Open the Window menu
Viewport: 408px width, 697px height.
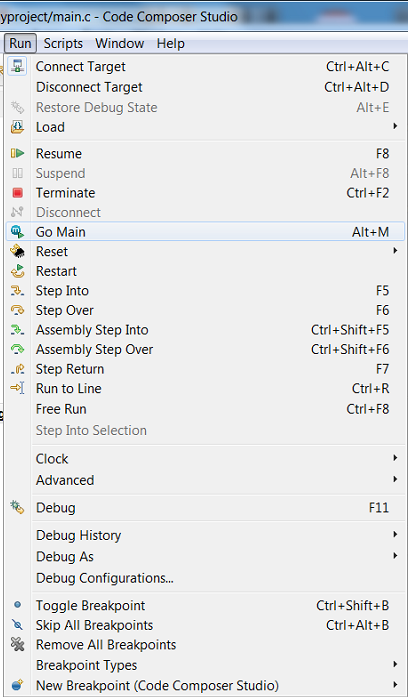point(120,44)
